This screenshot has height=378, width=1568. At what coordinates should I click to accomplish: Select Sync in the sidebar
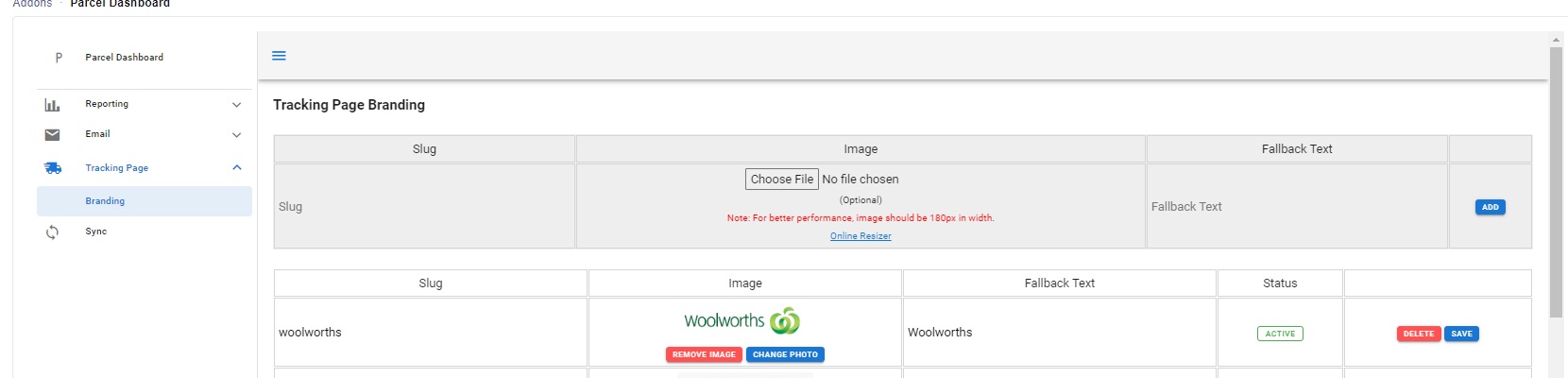coord(96,232)
